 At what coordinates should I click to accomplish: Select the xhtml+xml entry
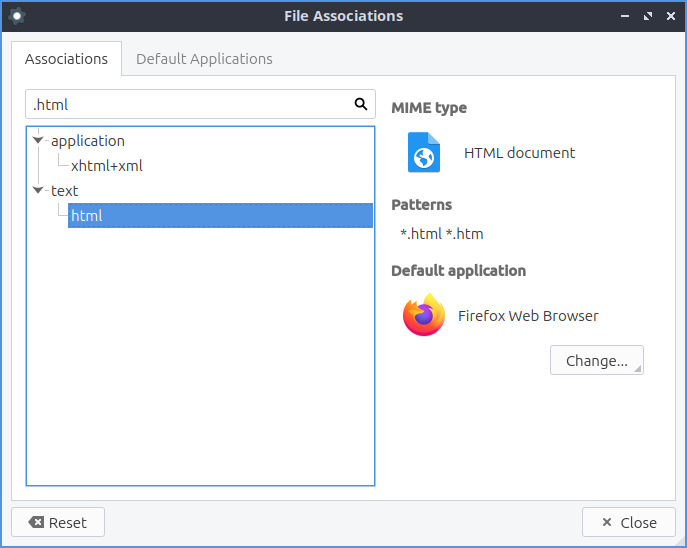[x=107, y=166]
